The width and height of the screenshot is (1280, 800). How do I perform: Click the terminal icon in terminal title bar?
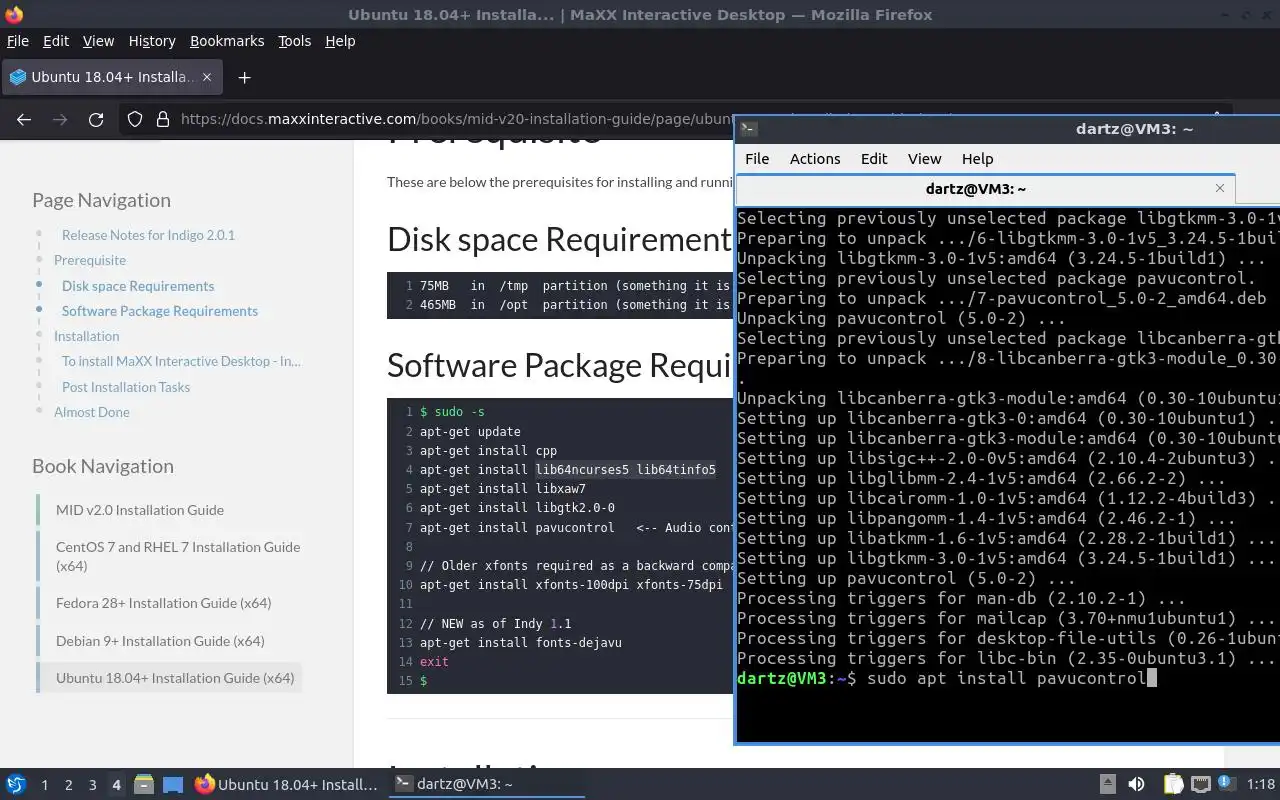pyautogui.click(x=748, y=128)
